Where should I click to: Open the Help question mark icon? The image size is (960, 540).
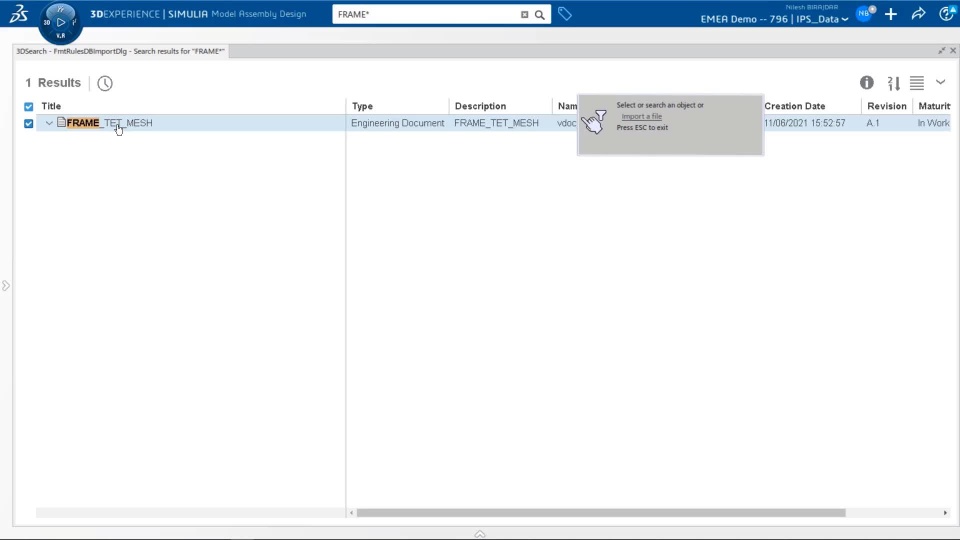[x=947, y=13]
